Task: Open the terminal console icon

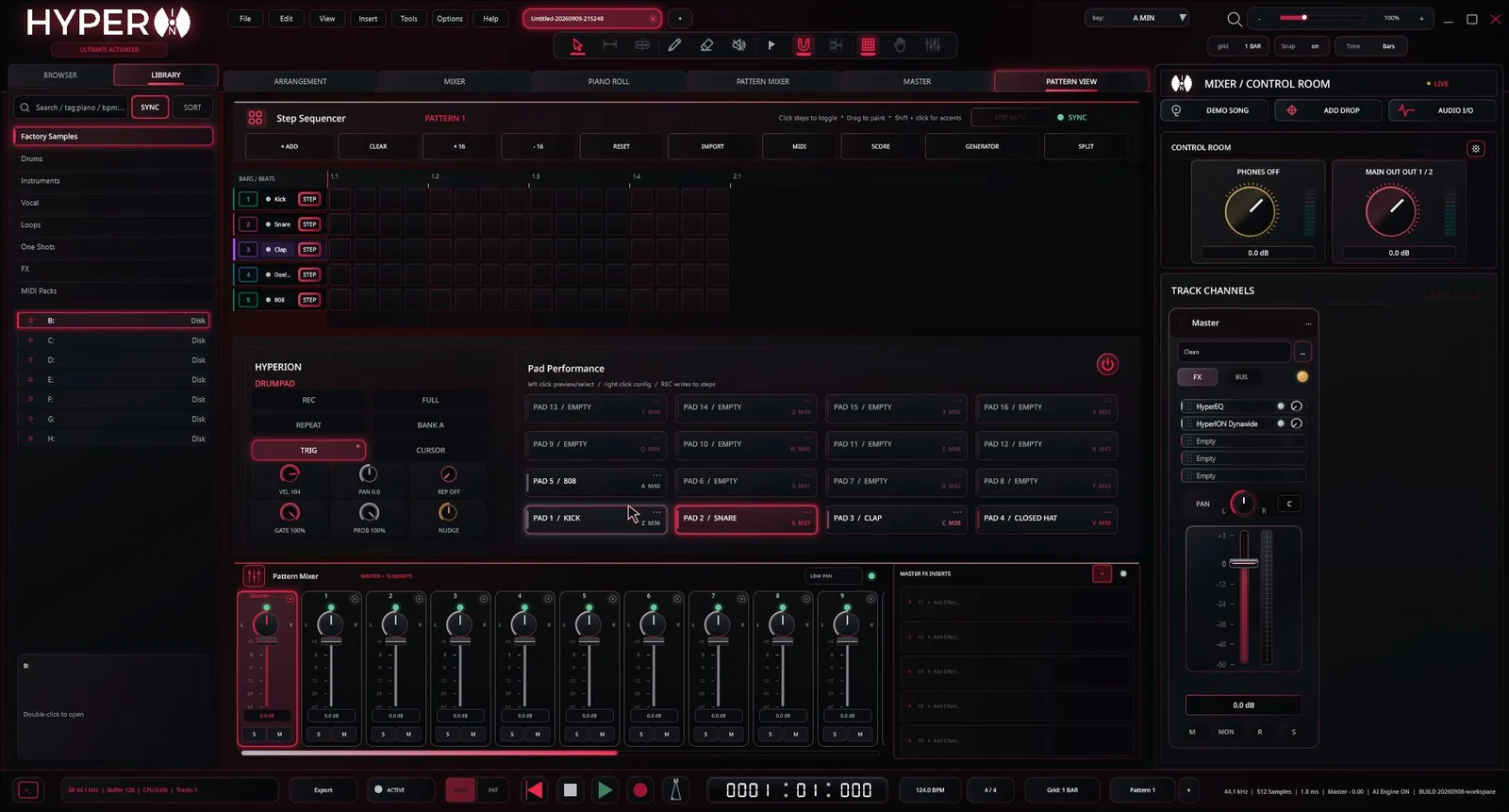Action: tap(28, 790)
